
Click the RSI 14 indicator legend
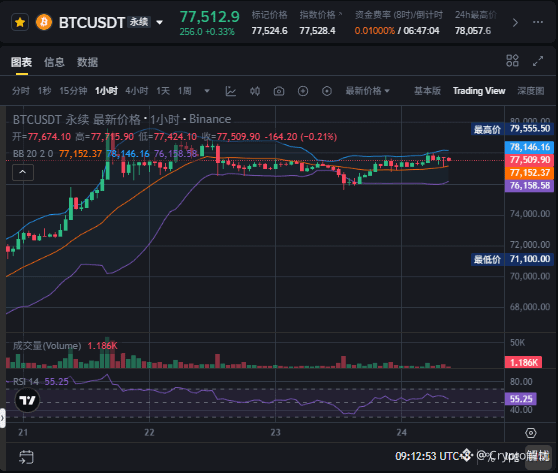coord(26,382)
